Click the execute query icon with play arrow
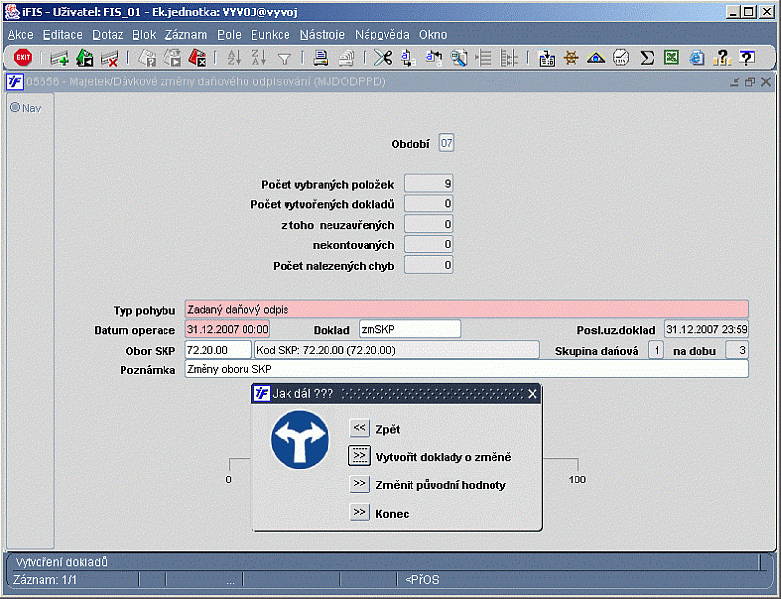The height and width of the screenshot is (599, 781). point(172,58)
